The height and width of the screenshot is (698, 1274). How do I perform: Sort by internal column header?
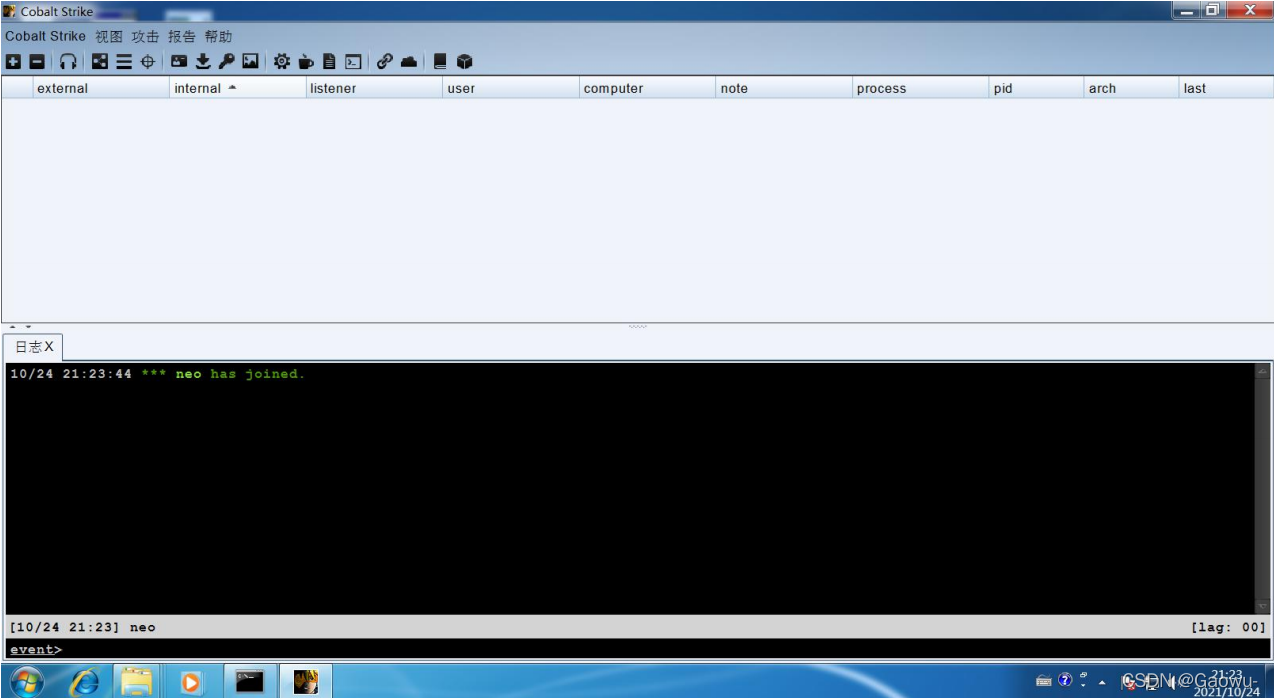tap(237, 88)
